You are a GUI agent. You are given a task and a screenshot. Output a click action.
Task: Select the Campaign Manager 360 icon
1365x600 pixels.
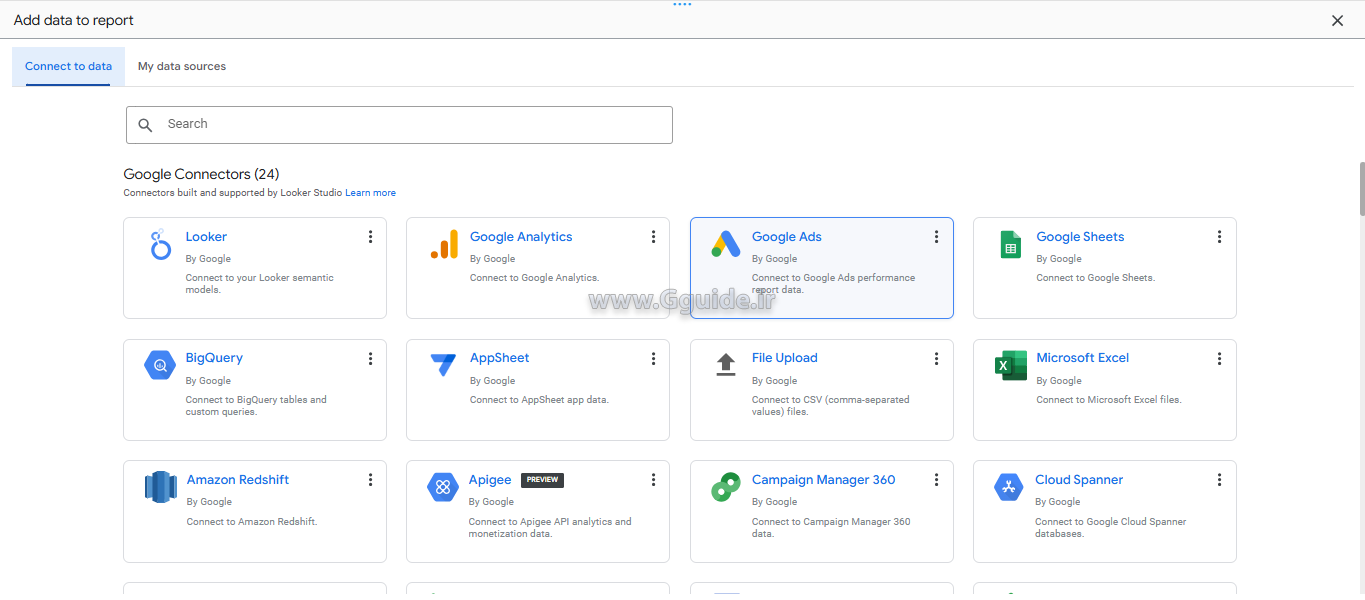click(725, 488)
